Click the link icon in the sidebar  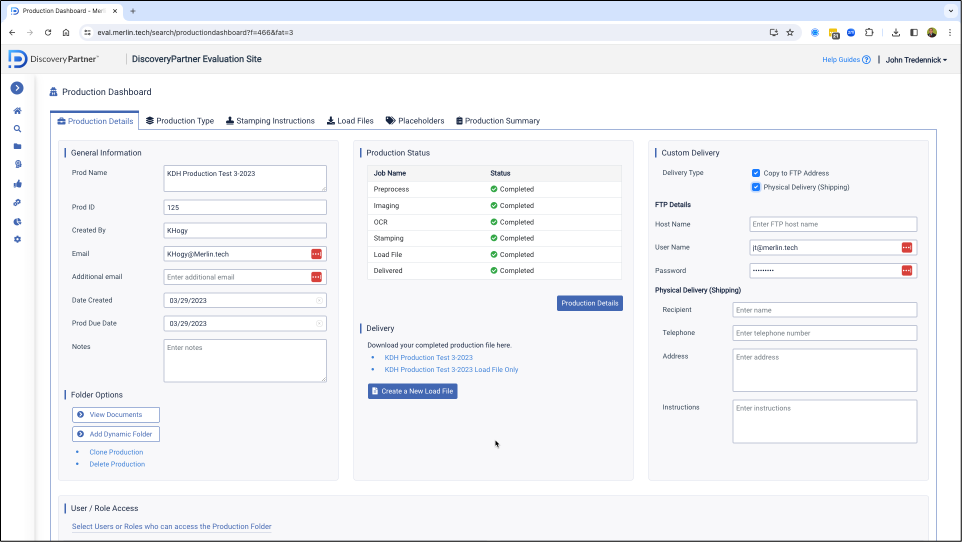[17, 203]
